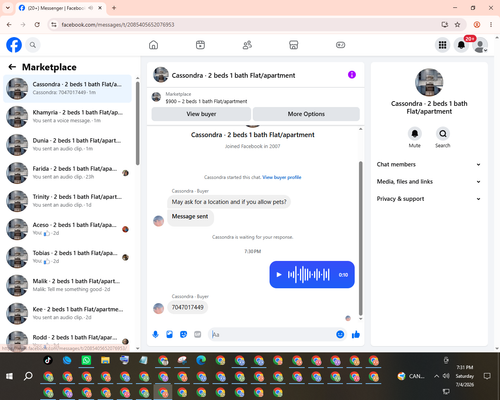This screenshot has height=400, width=500.
Task: Open the Chrome three-dot menu
Action: [x=491, y=25]
